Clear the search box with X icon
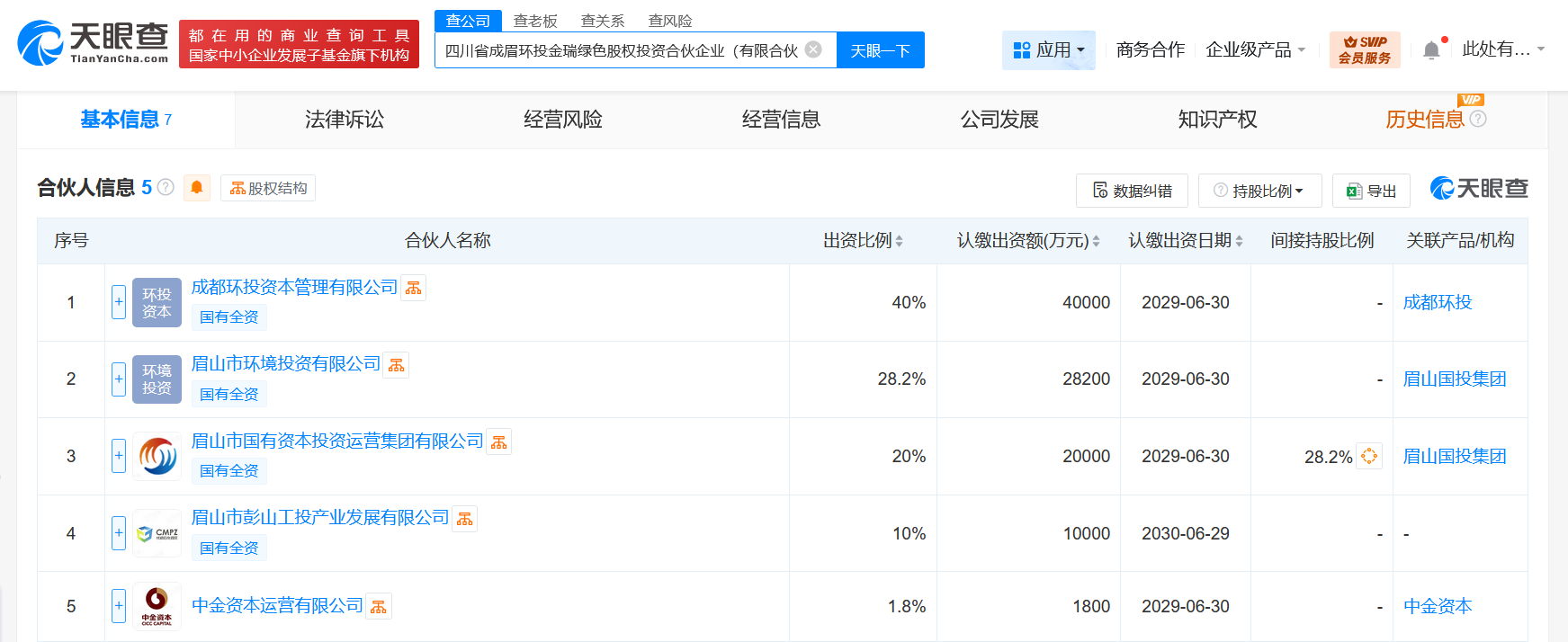Viewport: 1568px width, 642px height. (813, 49)
